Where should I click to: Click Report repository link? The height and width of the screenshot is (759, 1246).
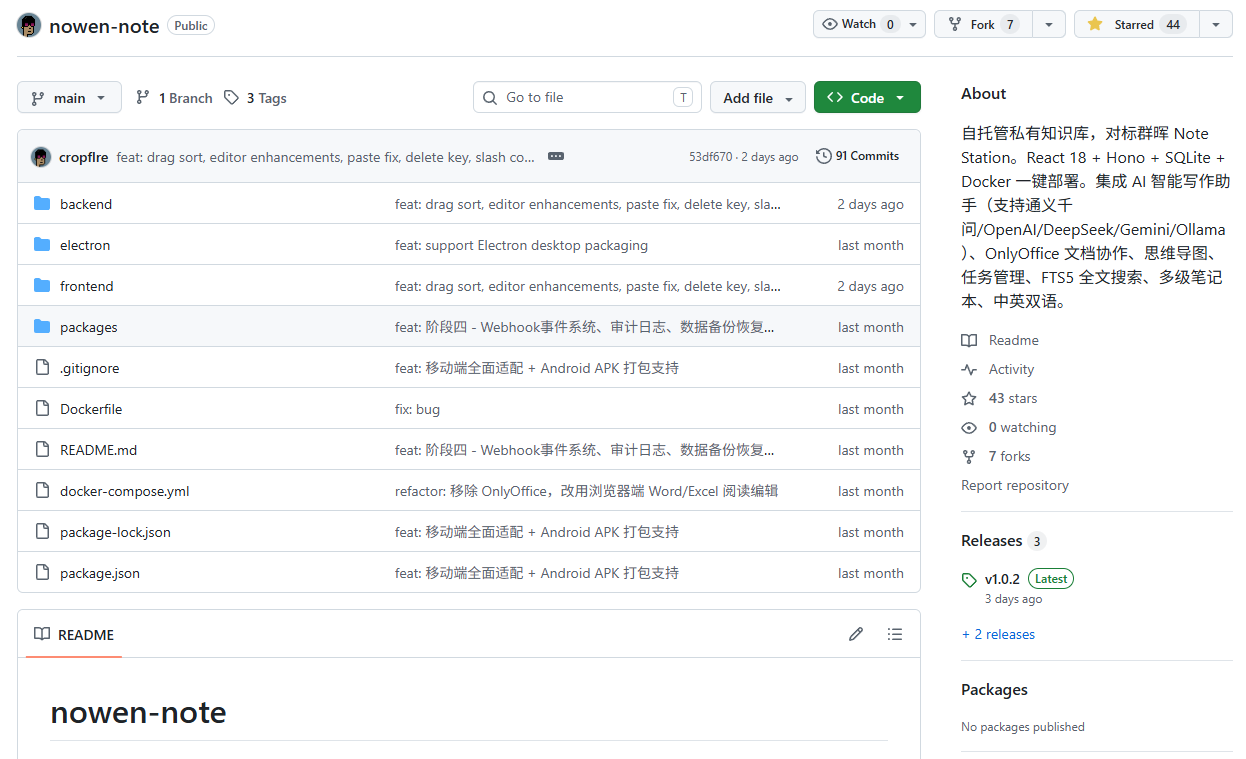tap(1015, 485)
